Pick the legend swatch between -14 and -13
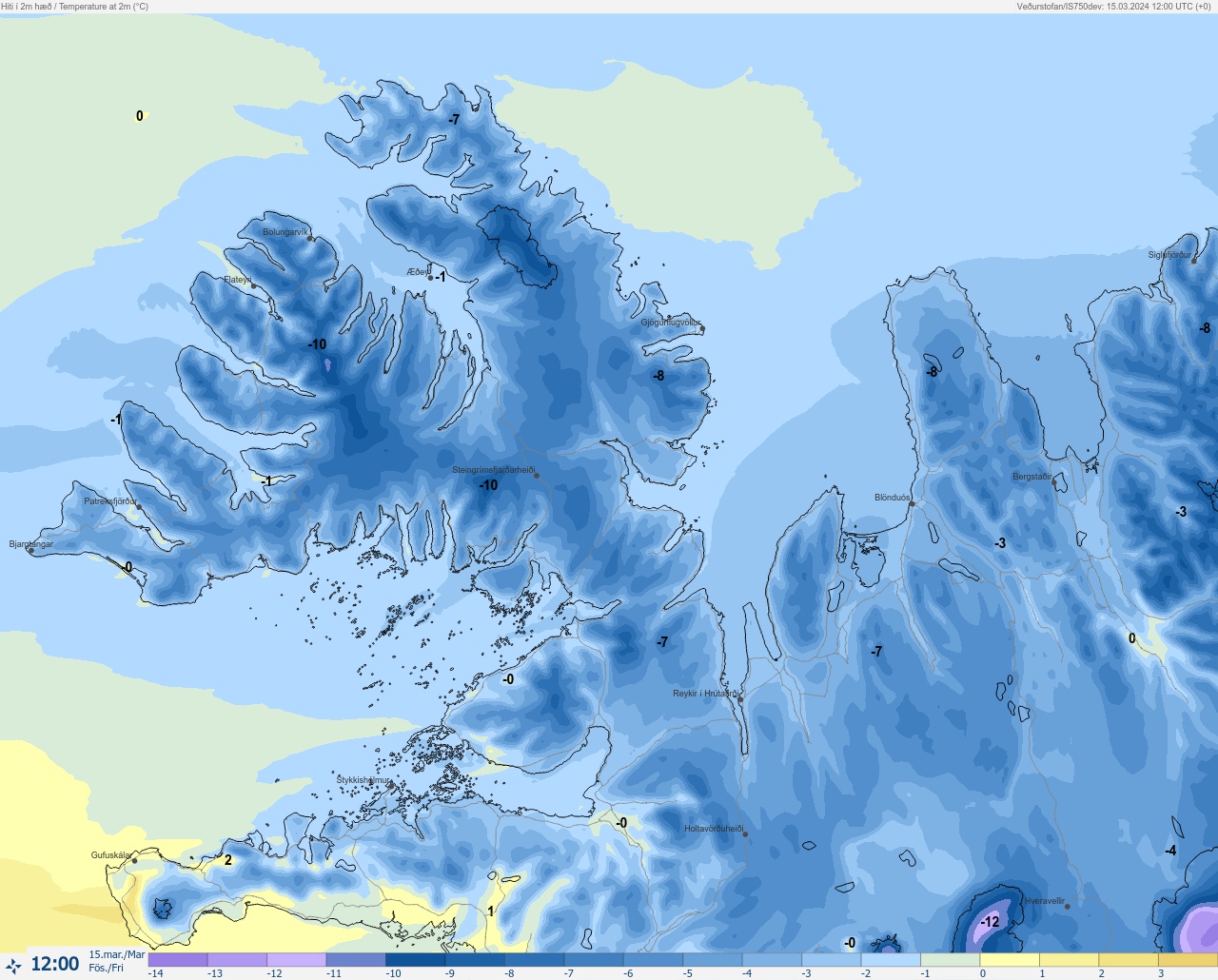Screen dimensions: 1218x980 178,960
